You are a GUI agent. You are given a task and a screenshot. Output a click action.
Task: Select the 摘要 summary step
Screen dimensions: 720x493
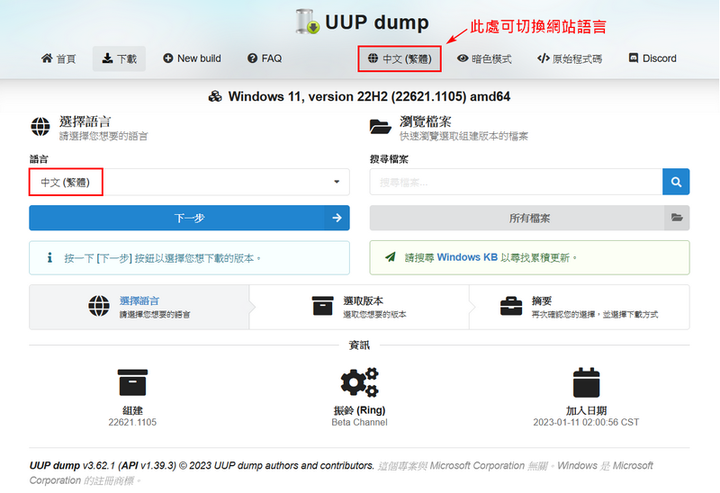click(579, 307)
